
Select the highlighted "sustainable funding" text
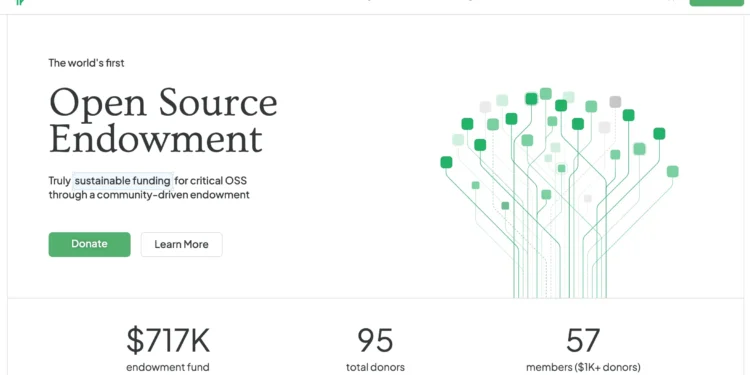(122, 181)
